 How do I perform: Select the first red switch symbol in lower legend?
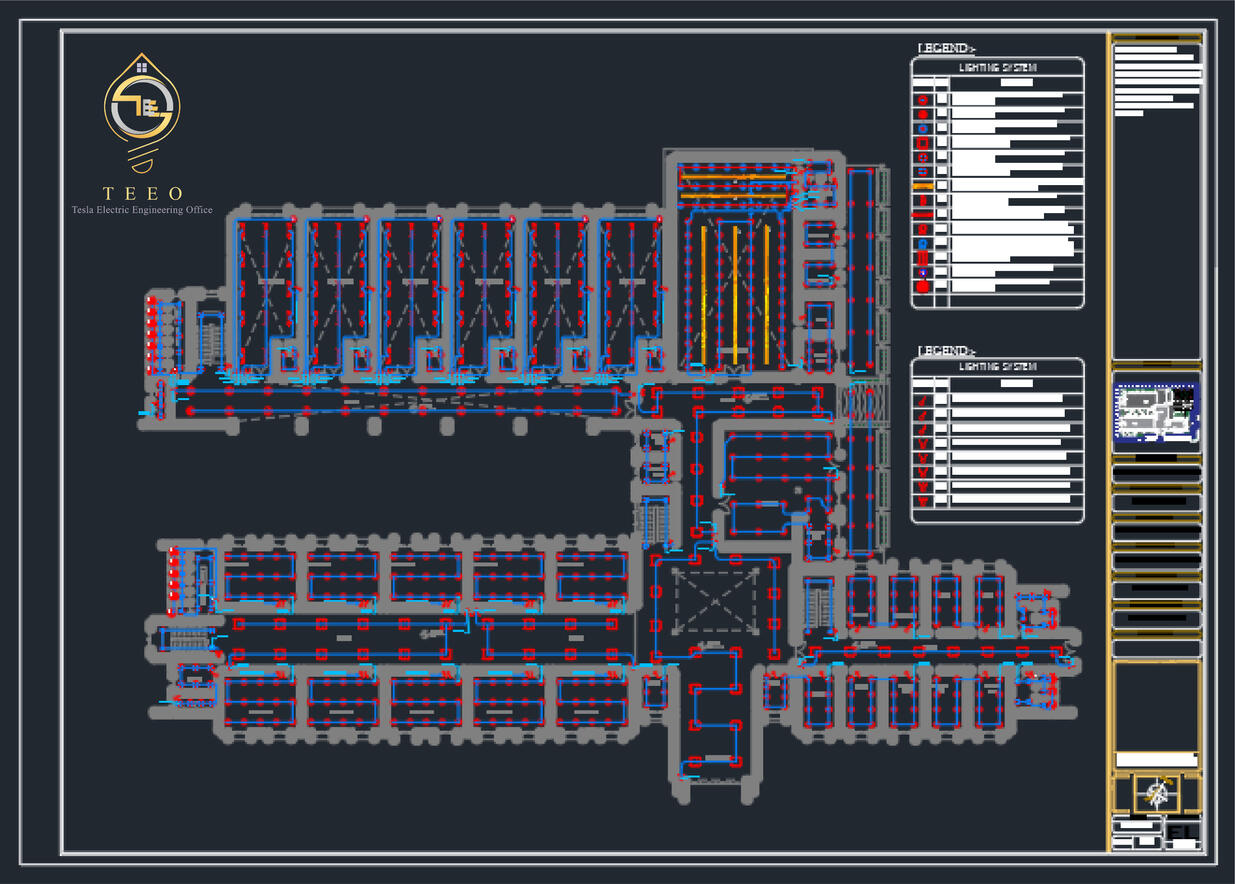pos(922,400)
